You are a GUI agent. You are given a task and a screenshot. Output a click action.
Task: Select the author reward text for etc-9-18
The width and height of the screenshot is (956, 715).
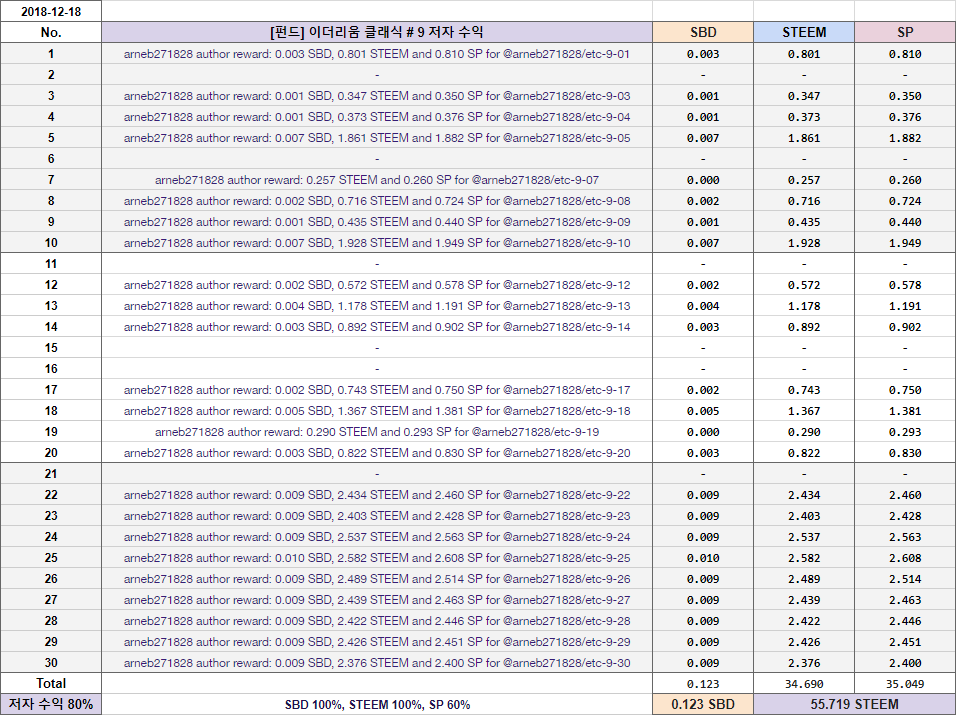[377, 411]
